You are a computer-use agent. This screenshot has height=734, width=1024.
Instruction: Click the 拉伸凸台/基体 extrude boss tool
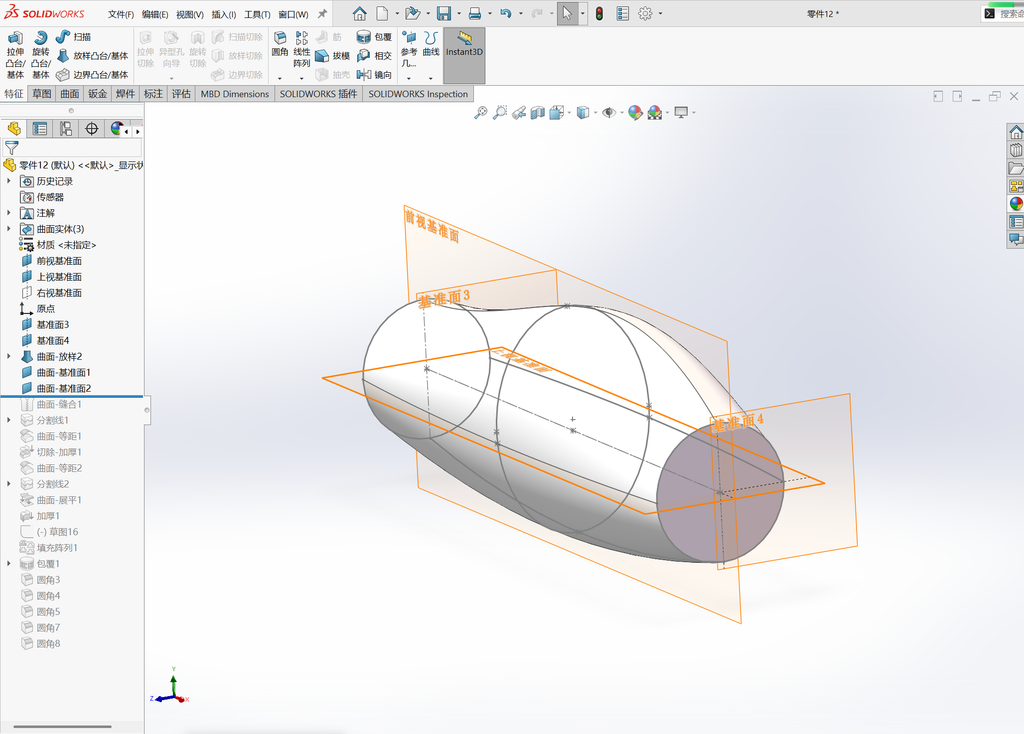15,55
